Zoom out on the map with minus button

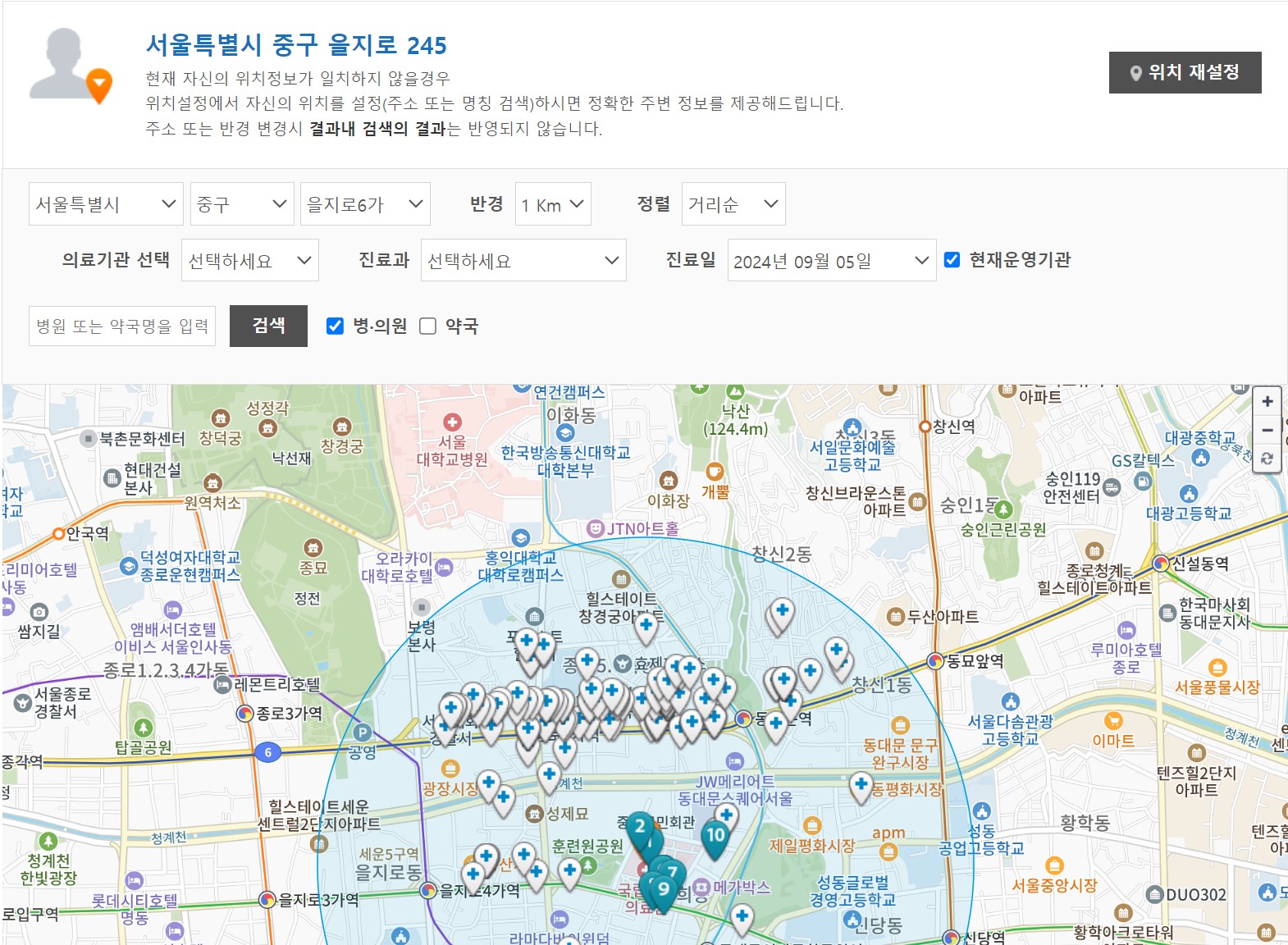1267,430
